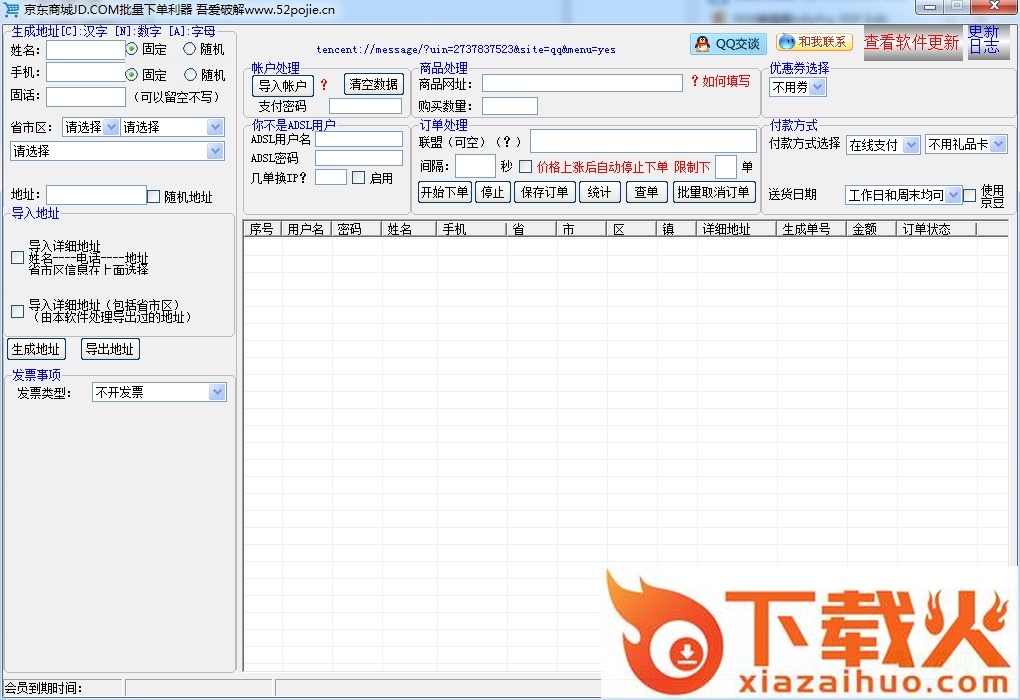Open the 在线支付 payment method dropdown
Screen dimensions: 1020x700
pos(883,145)
